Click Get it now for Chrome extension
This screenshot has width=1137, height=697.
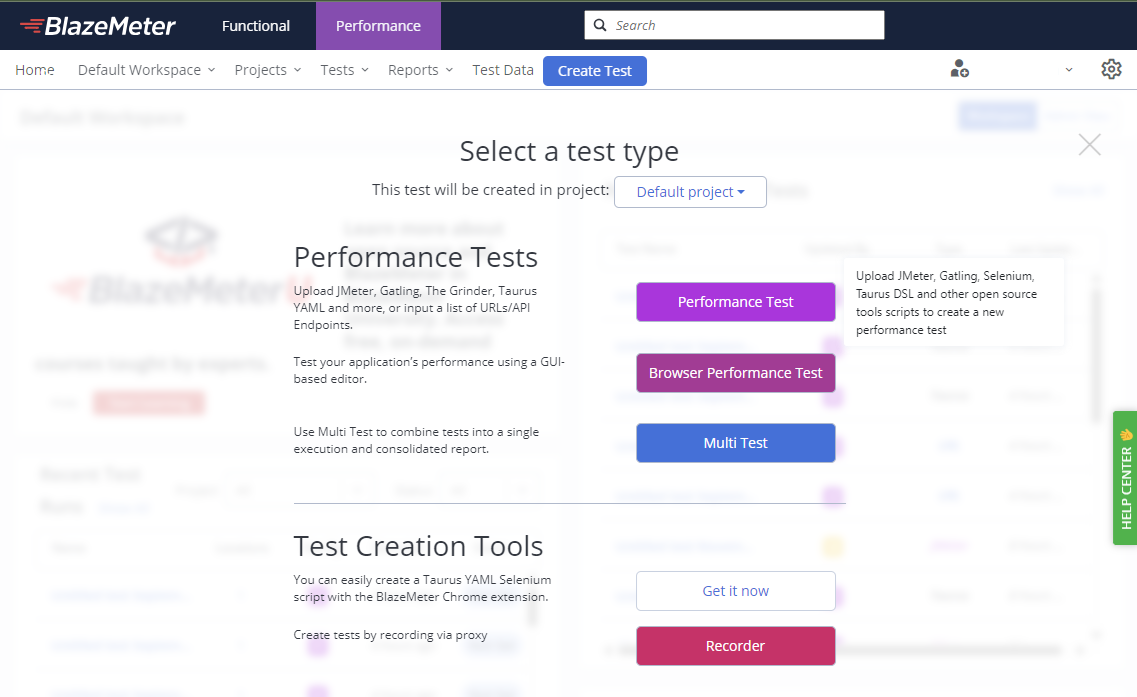click(735, 591)
